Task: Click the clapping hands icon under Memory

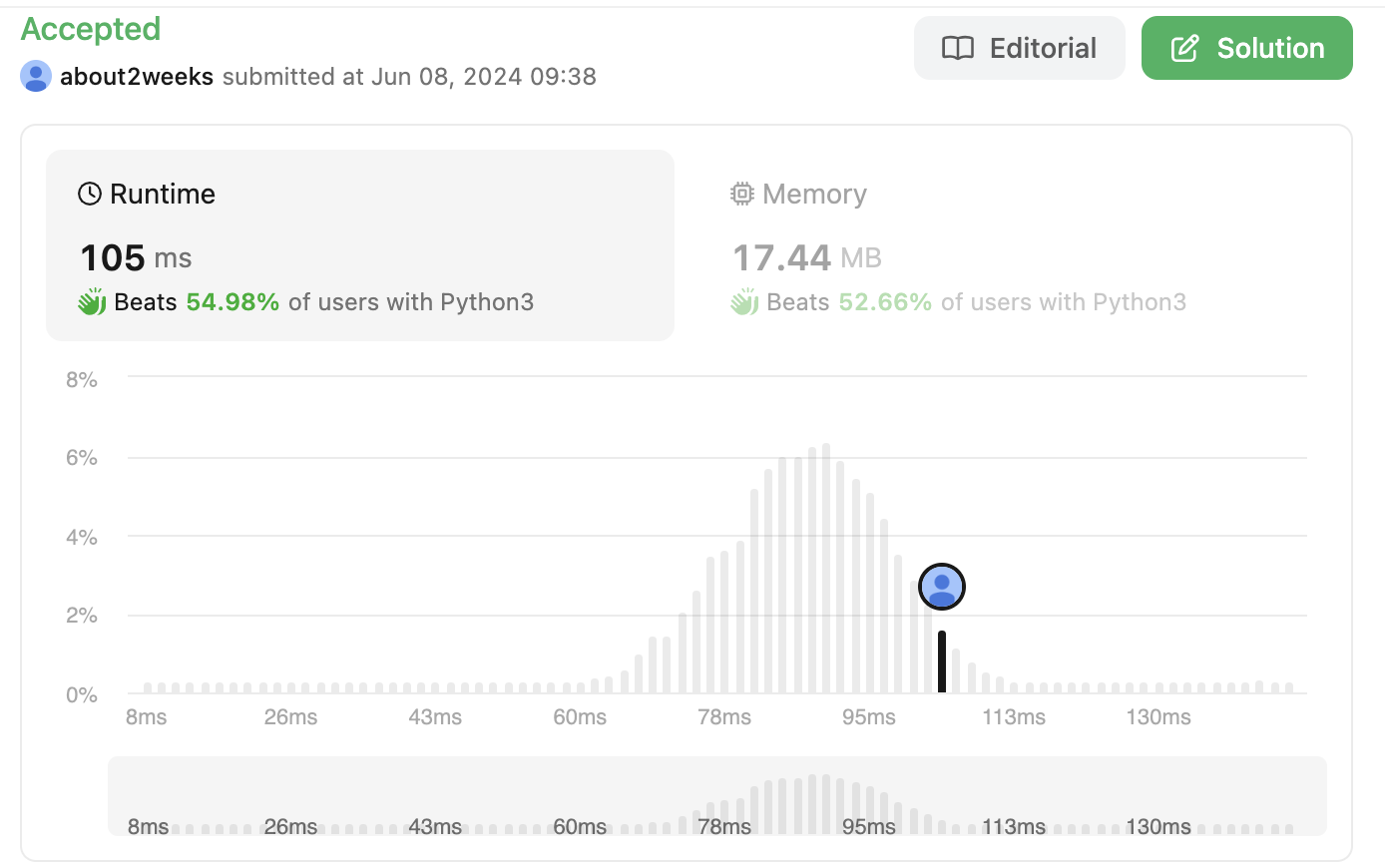Action: pyautogui.click(x=744, y=302)
